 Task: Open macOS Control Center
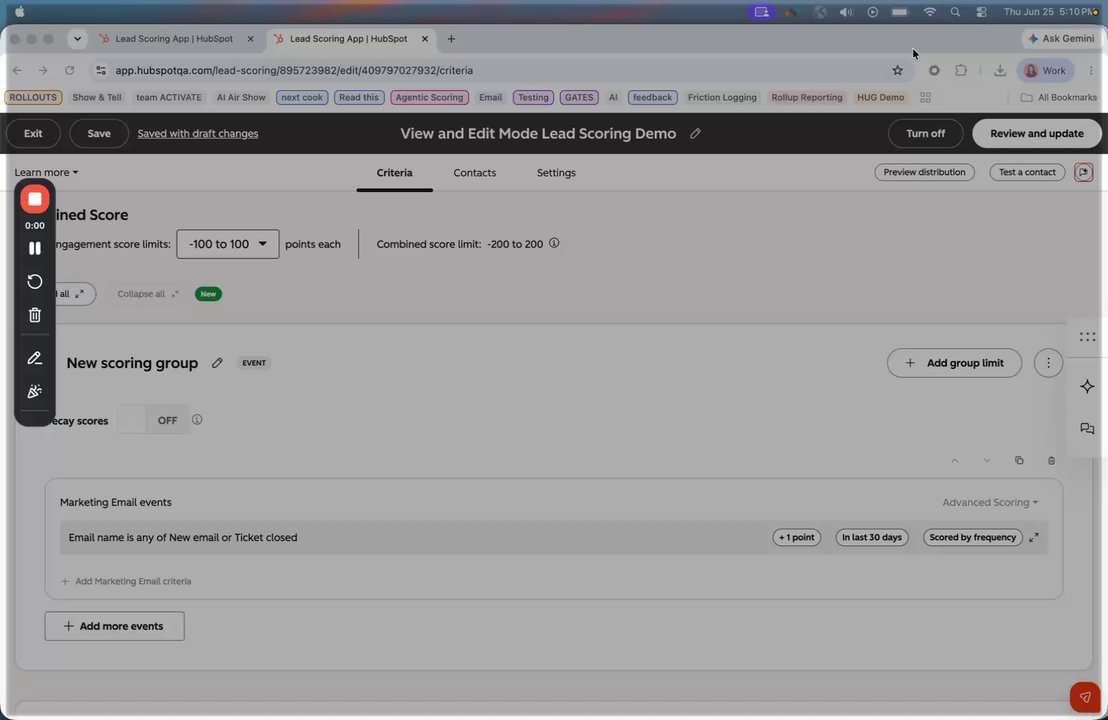[x=982, y=12]
